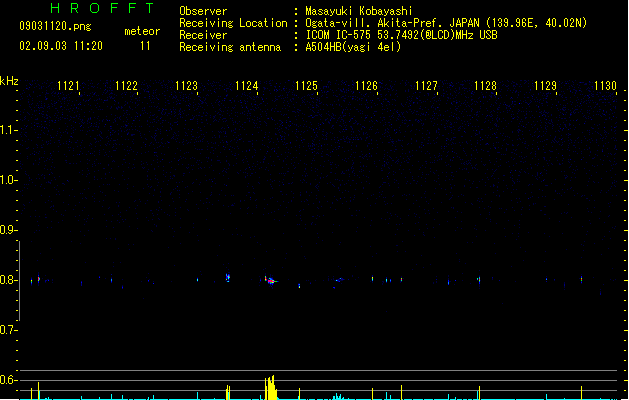Click the meteor count value 11

(145, 46)
